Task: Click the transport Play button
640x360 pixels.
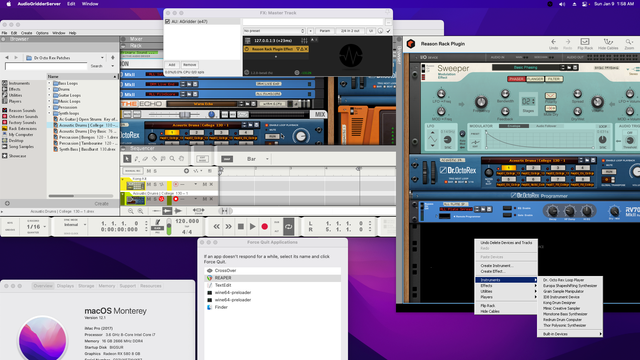Action: (x=253, y=227)
